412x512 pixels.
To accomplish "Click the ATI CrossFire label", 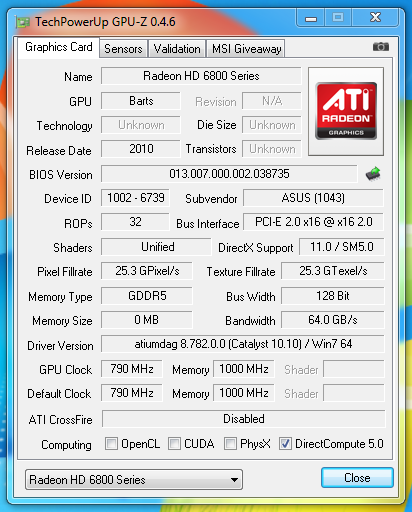I will pyautogui.click(x=60, y=420).
